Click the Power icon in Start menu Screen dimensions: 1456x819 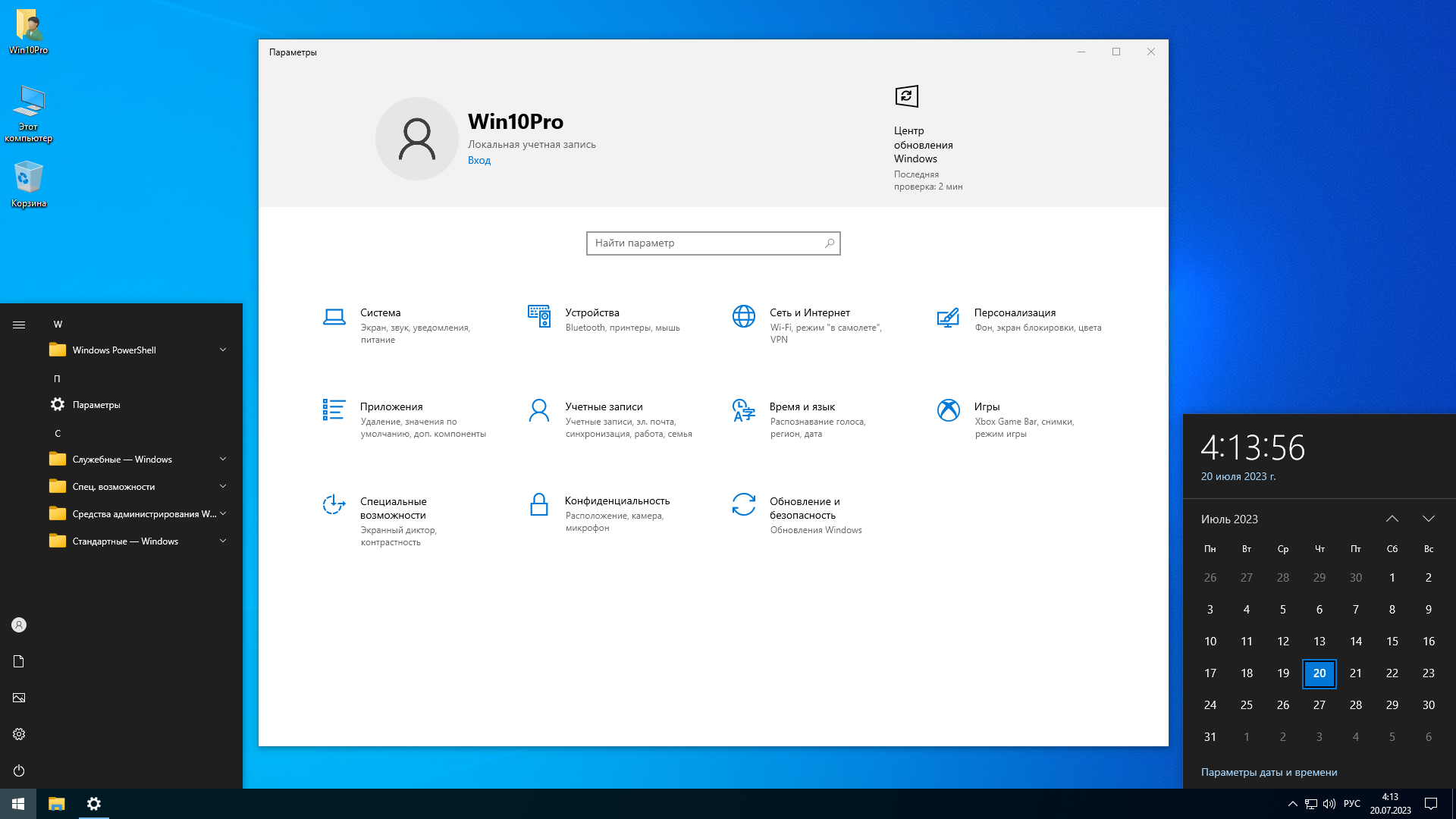(19, 770)
